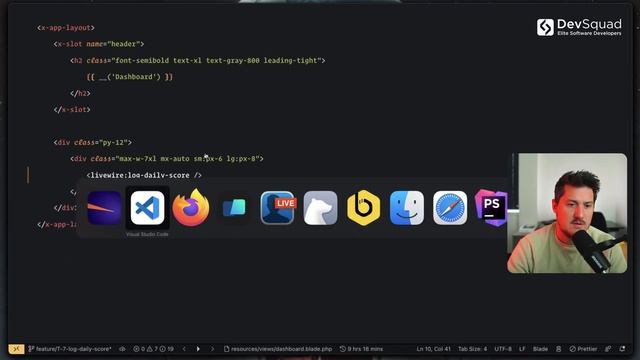Select Safari compass icon in app switcher
The width and height of the screenshot is (640, 360).
tap(450, 208)
